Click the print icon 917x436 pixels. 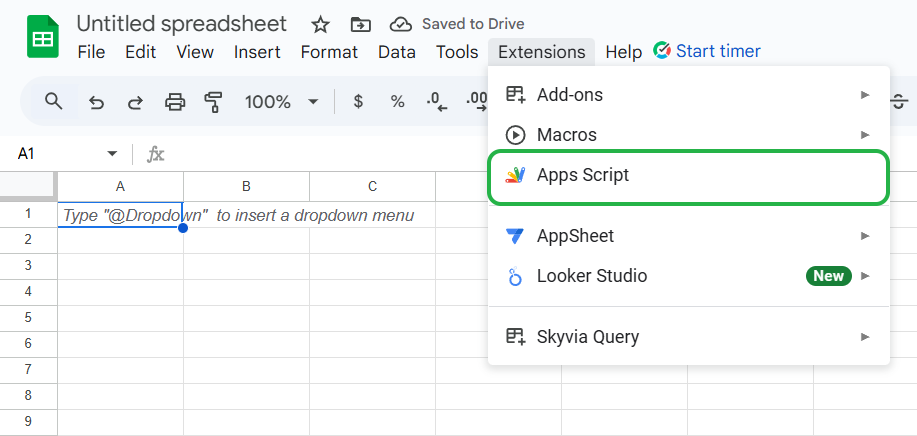pos(175,102)
